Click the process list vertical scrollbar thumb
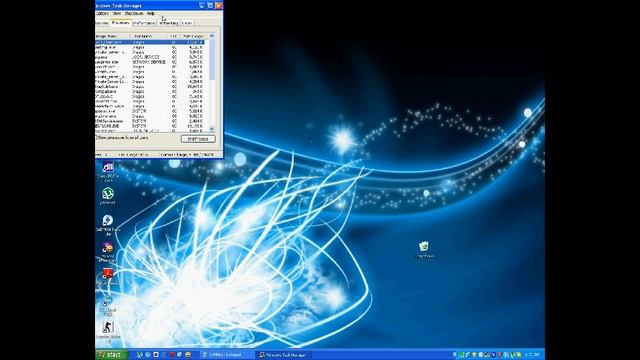The height and width of the screenshot is (360, 640). coord(212,59)
